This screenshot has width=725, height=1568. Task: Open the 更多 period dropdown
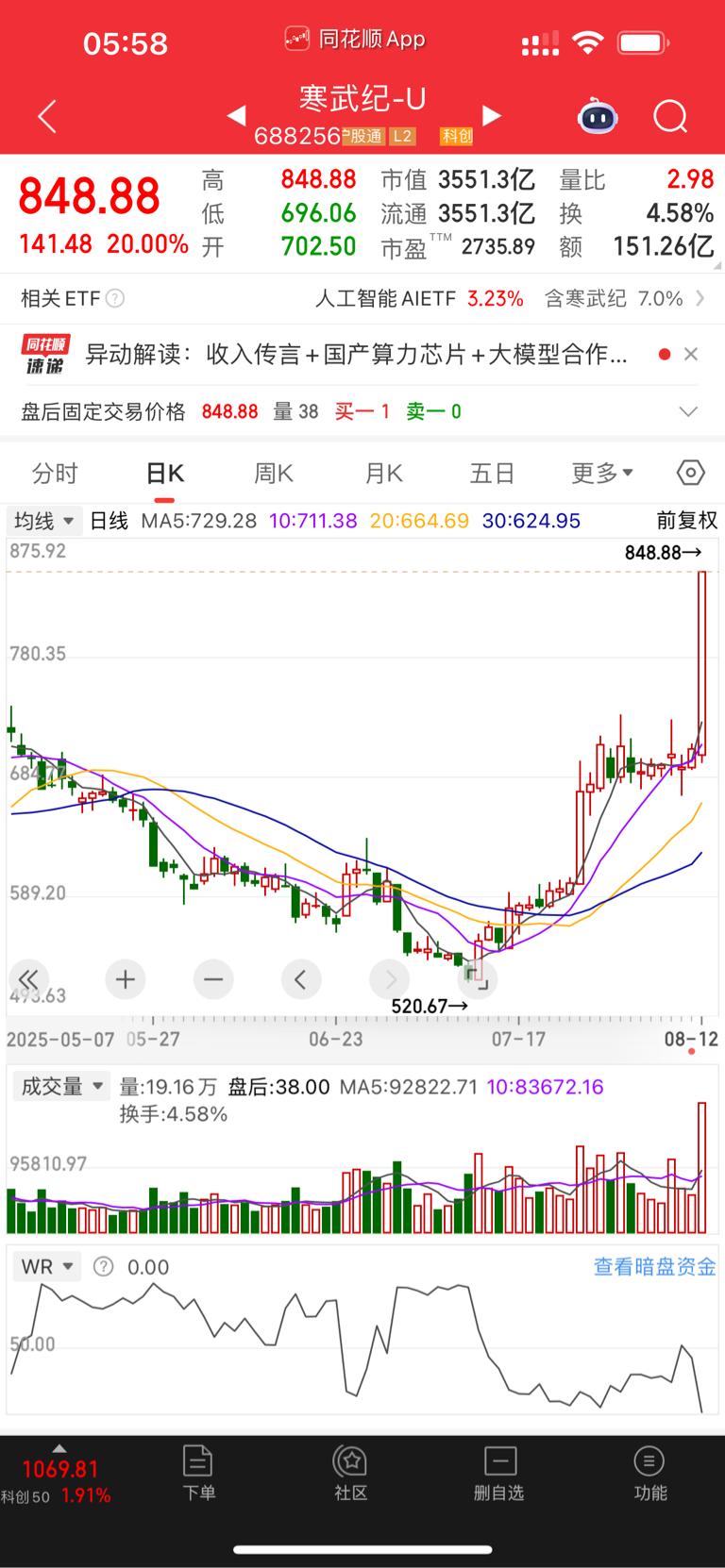click(602, 473)
